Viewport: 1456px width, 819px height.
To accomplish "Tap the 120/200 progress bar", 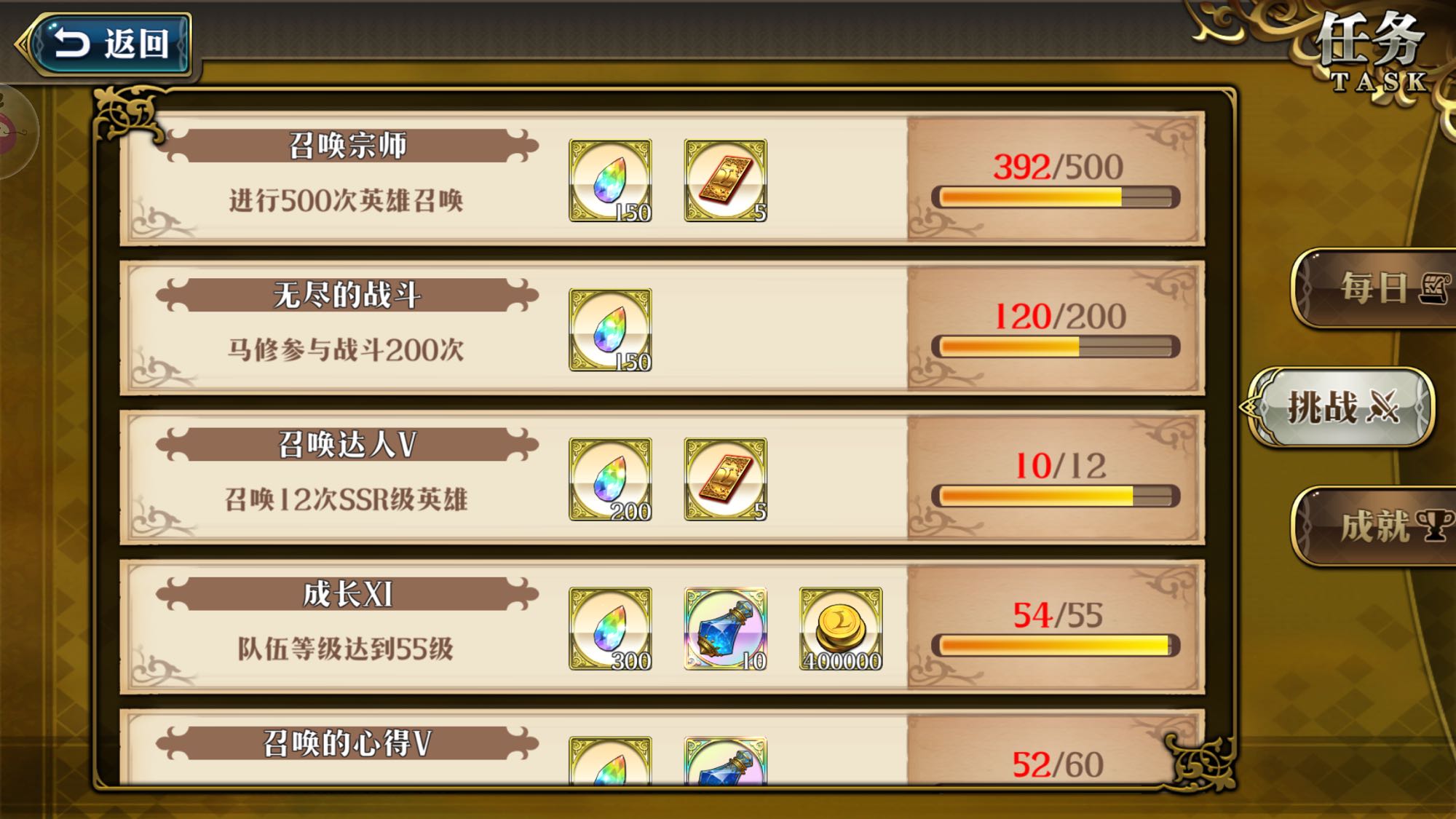I will 1056,347.
